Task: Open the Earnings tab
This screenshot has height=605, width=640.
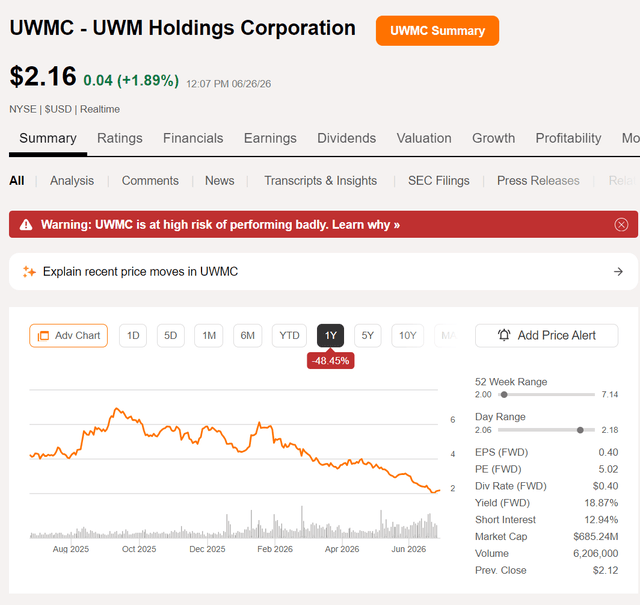Action: click(270, 138)
